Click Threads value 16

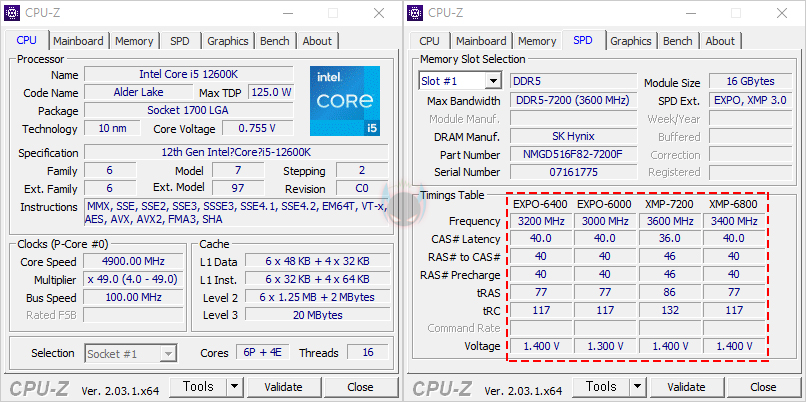tap(368, 353)
